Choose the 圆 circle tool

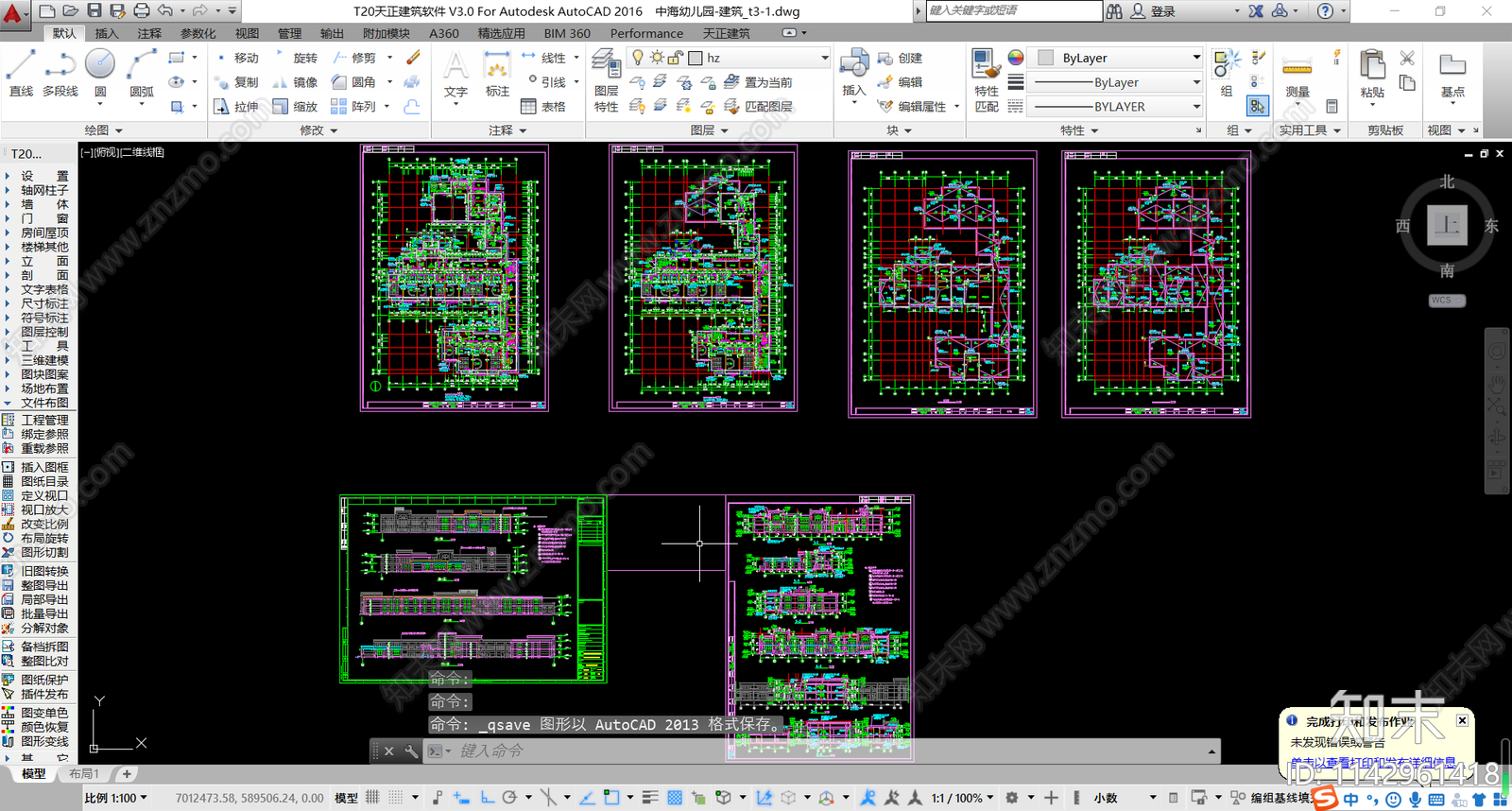[100, 74]
